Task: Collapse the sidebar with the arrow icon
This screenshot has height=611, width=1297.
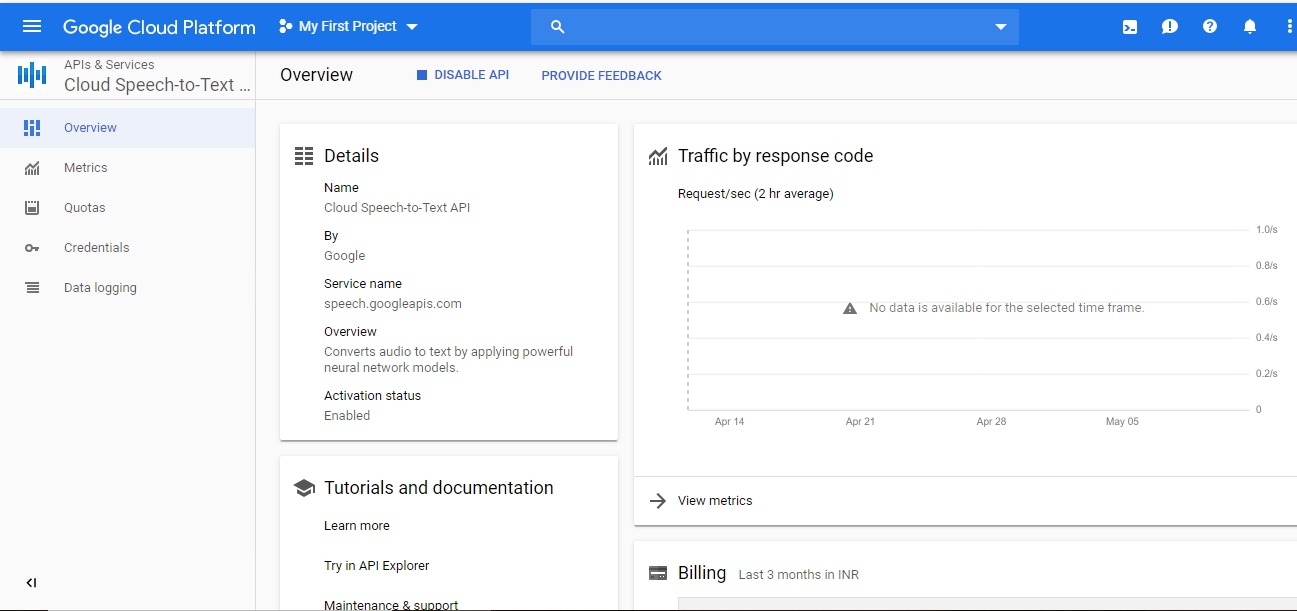Action: [31, 583]
